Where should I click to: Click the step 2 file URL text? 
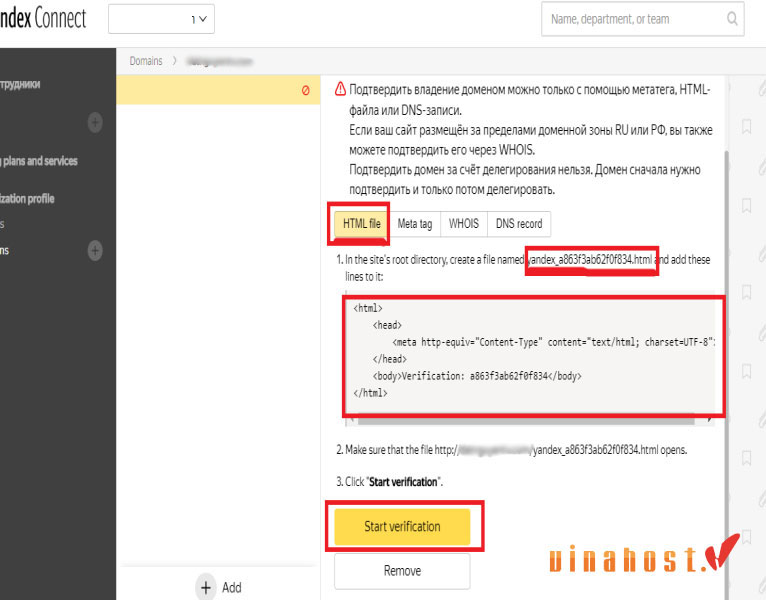click(x=547, y=450)
